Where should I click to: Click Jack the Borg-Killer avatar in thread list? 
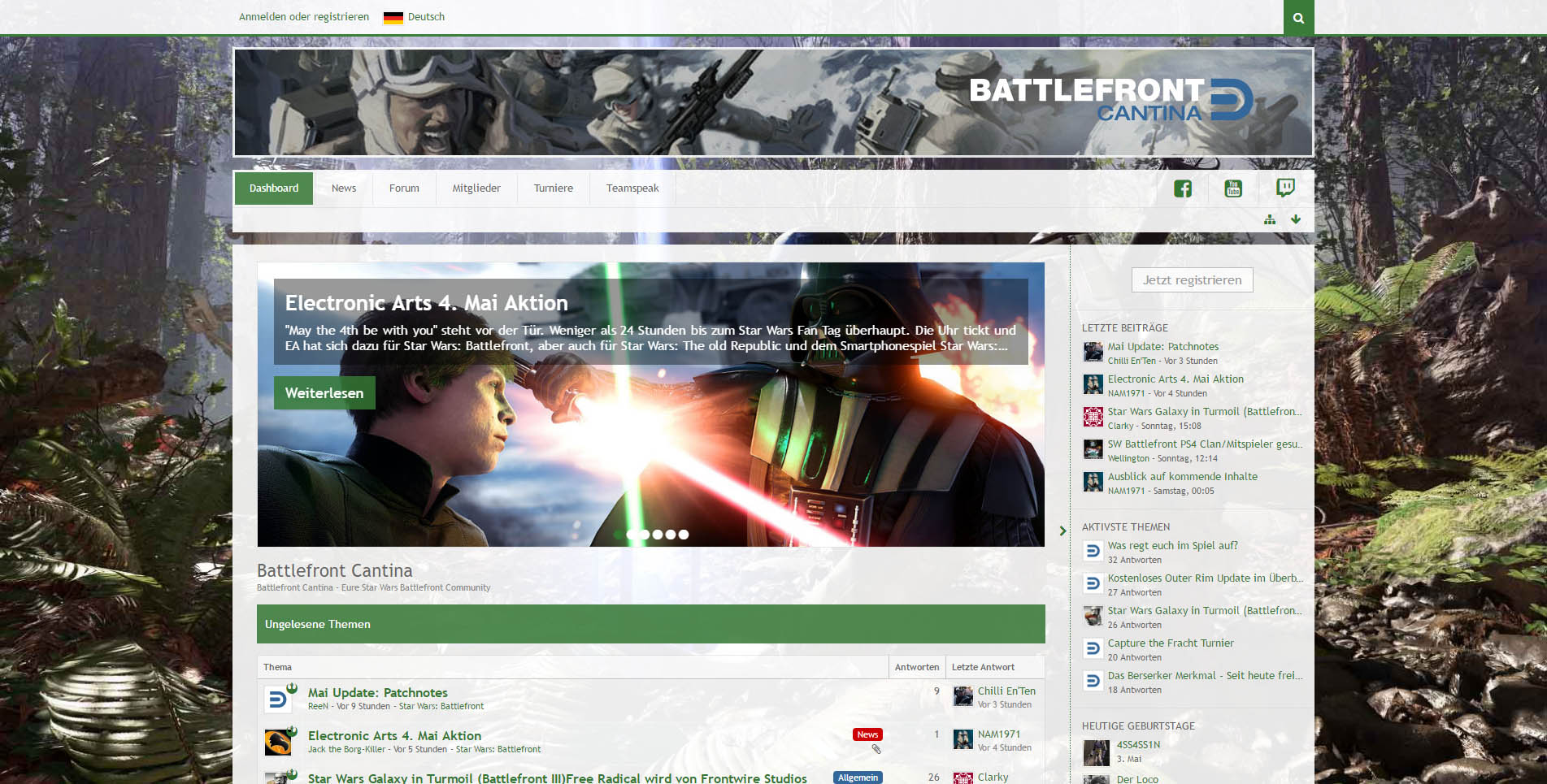pos(278,742)
